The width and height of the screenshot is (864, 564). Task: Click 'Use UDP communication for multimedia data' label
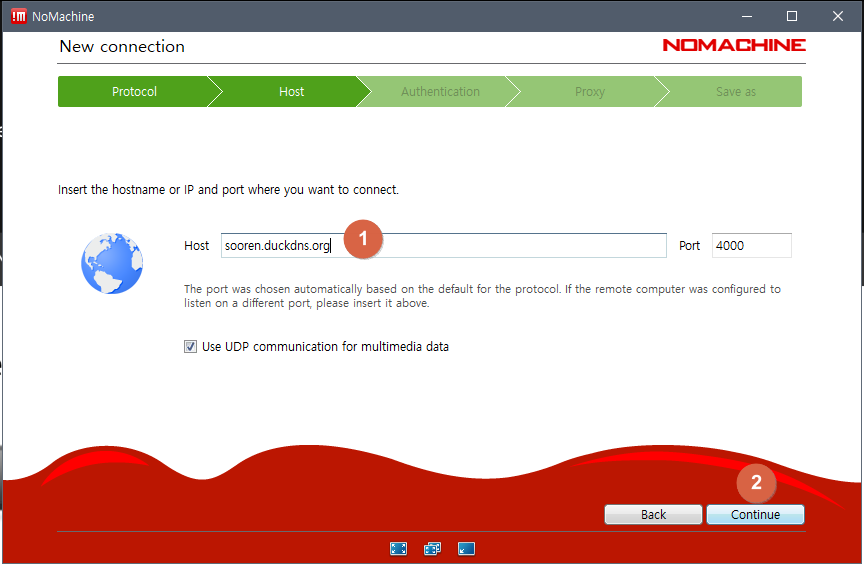pyautogui.click(x=325, y=346)
